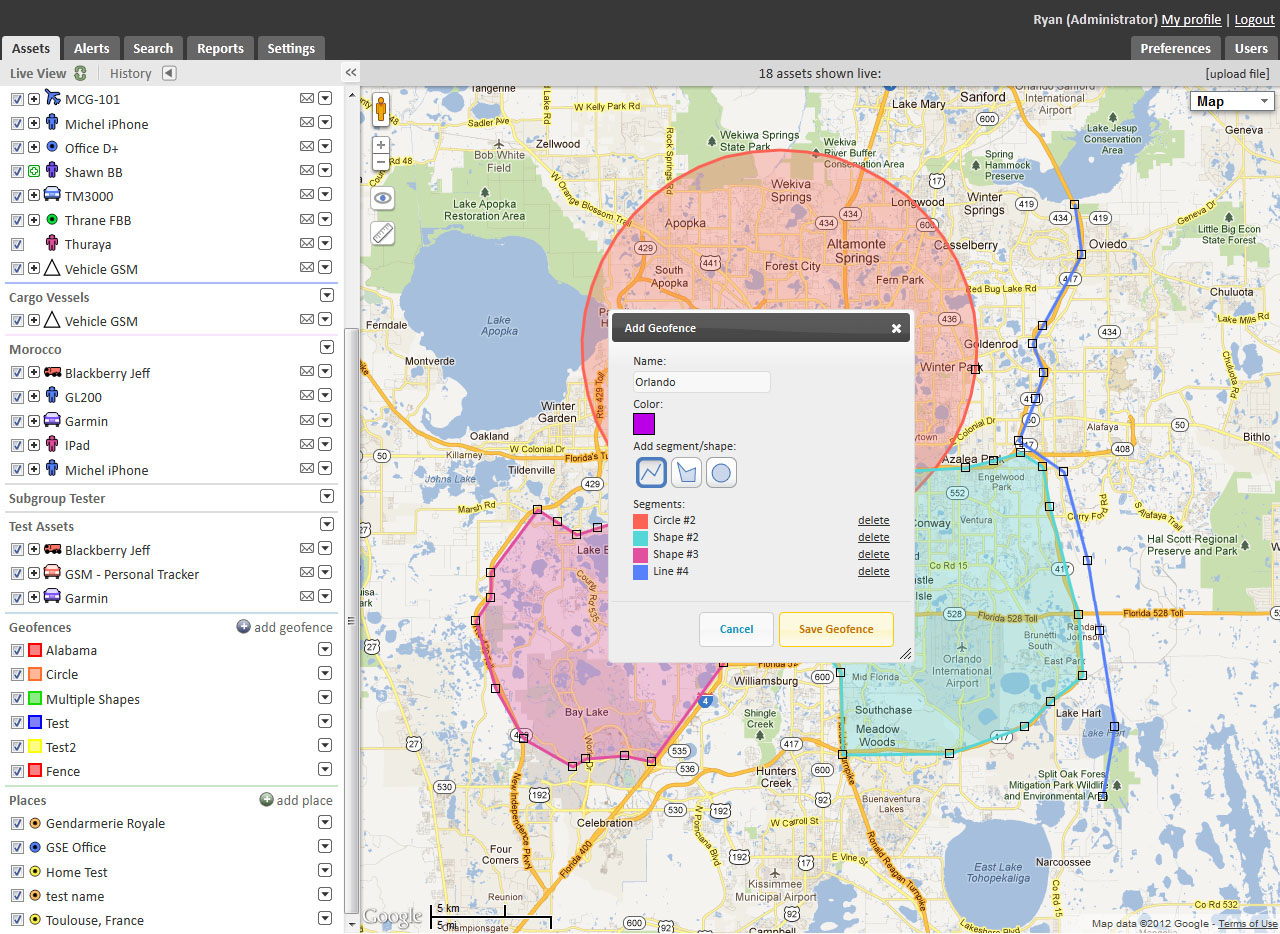Click the Street View pegman on the map

(381, 106)
